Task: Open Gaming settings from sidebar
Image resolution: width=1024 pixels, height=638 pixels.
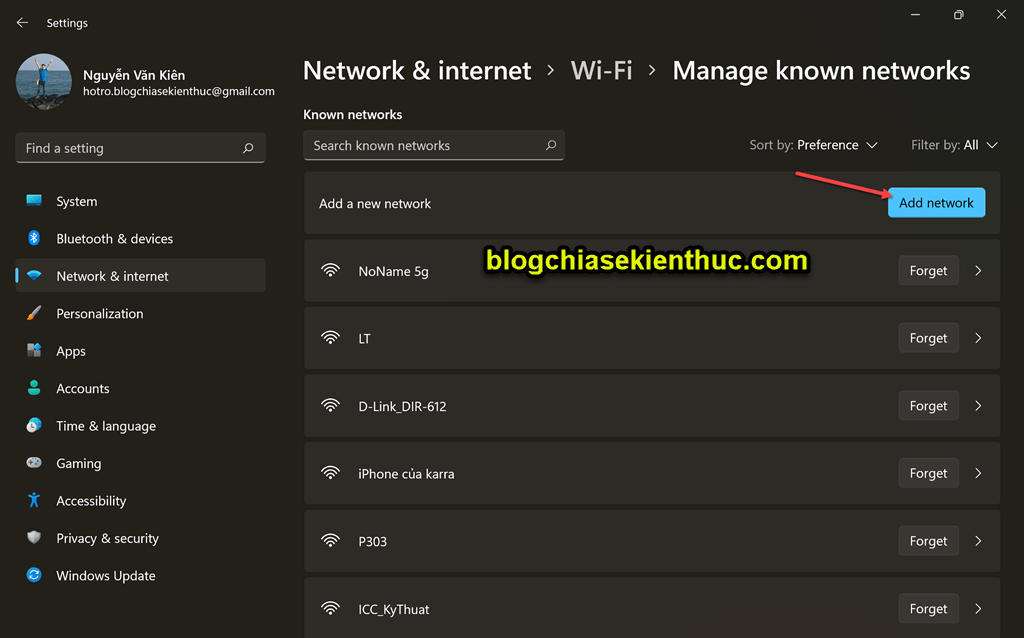Action: [140, 463]
